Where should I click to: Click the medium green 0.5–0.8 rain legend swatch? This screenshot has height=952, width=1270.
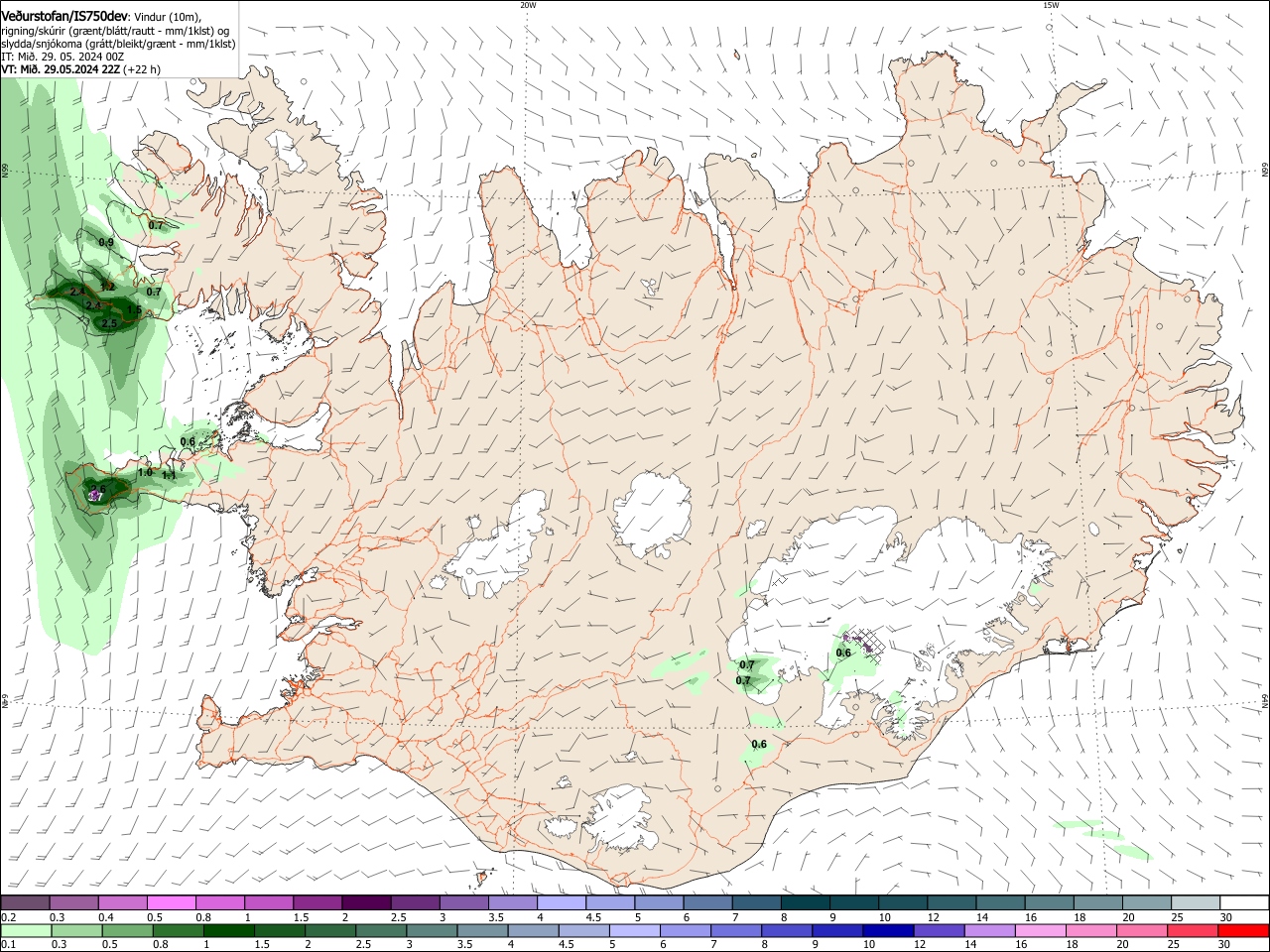(x=127, y=931)
